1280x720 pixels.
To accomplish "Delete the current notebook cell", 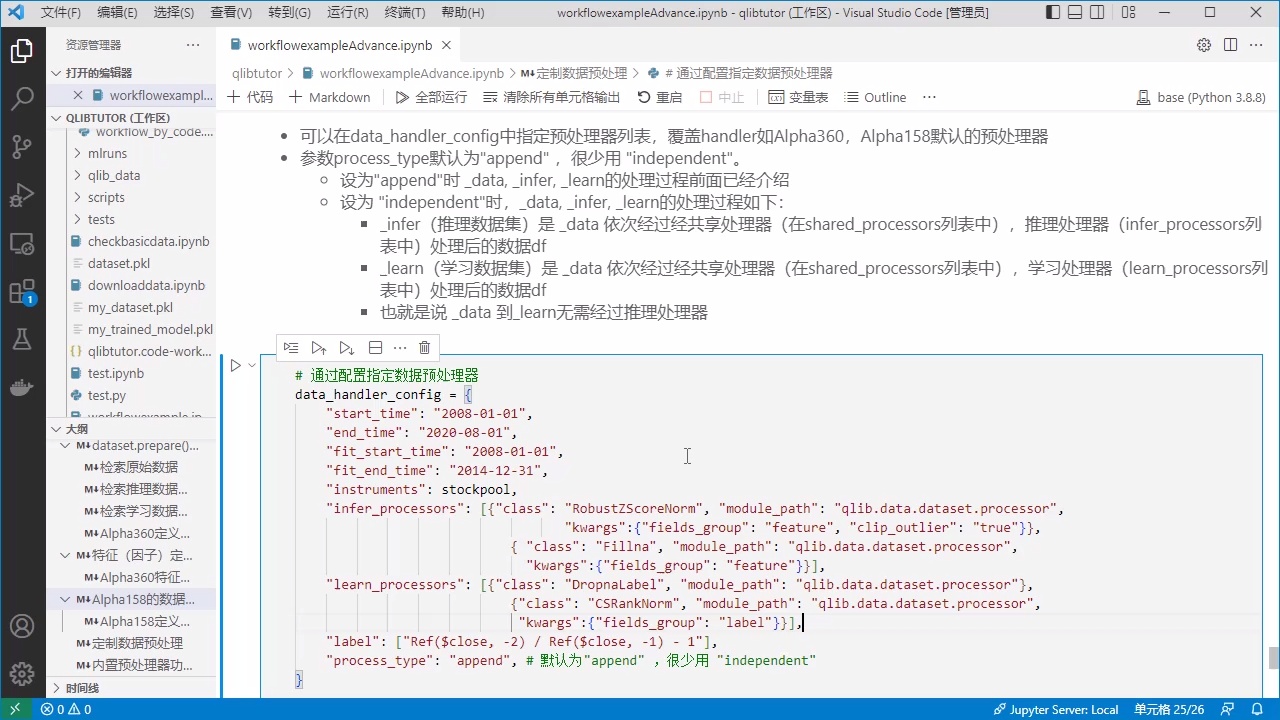I will pyautogui.click(x=424, y=347).
